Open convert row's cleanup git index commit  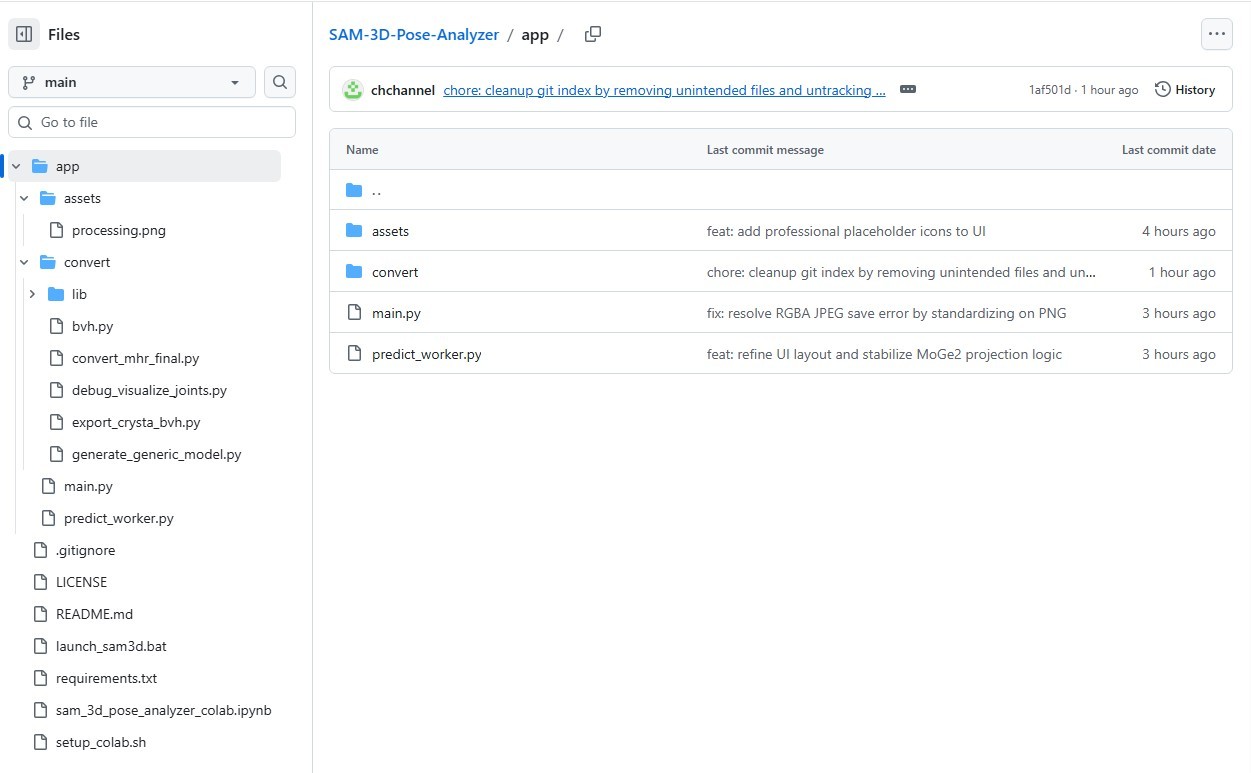(901, 272)
